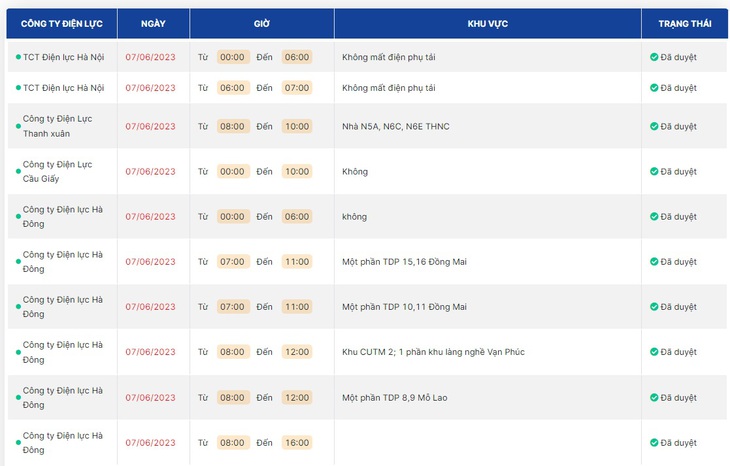Click approved checkmark for Mỗ Lao row
730x466 pixels.
[x=654, y=398]
